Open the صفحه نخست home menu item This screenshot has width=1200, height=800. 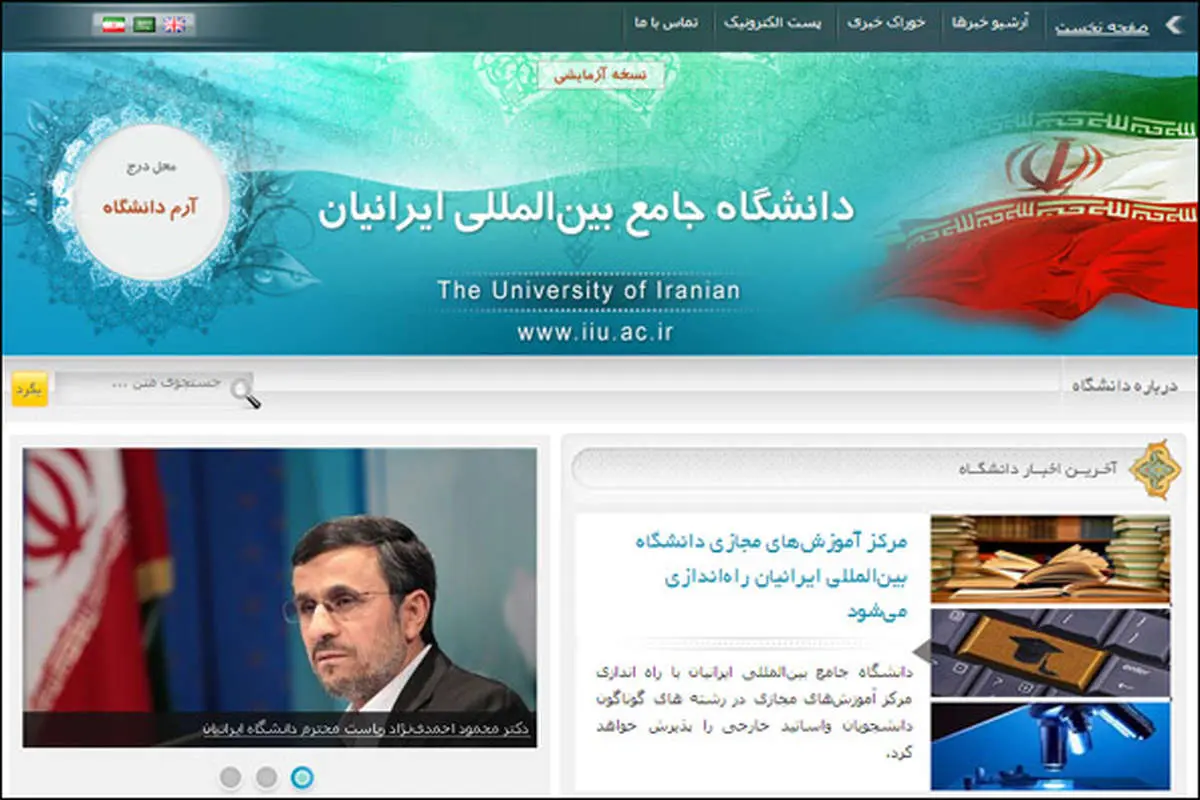tap(1101, 27)
